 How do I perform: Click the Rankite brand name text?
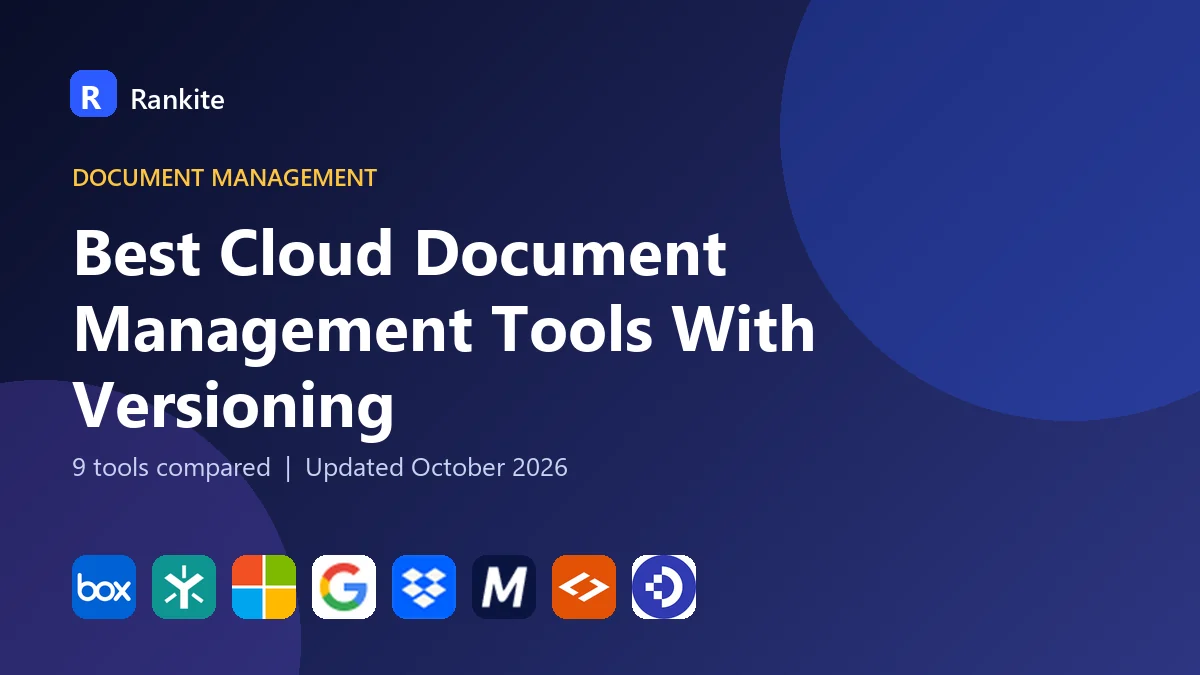coord(177,99)
